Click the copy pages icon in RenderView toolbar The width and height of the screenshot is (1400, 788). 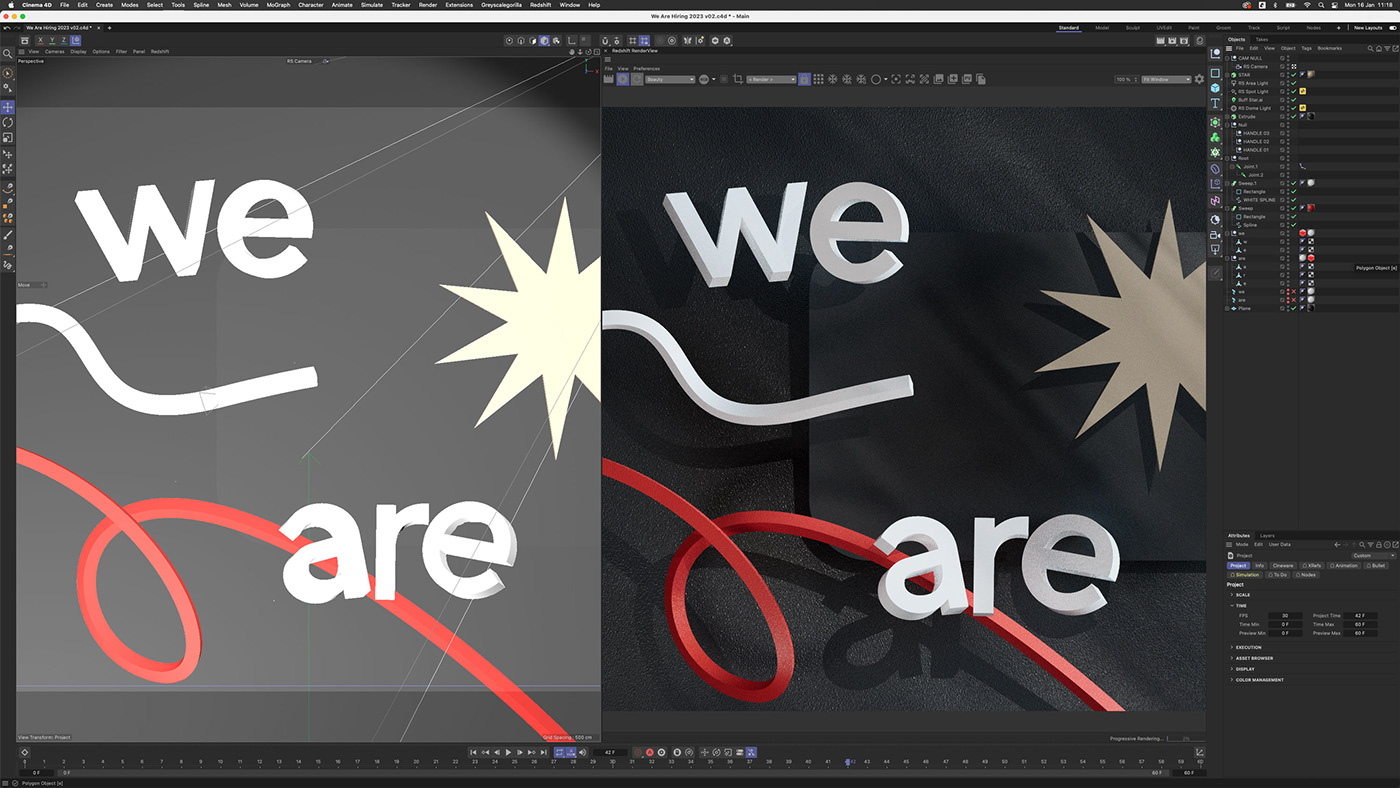tap(981, 79)
